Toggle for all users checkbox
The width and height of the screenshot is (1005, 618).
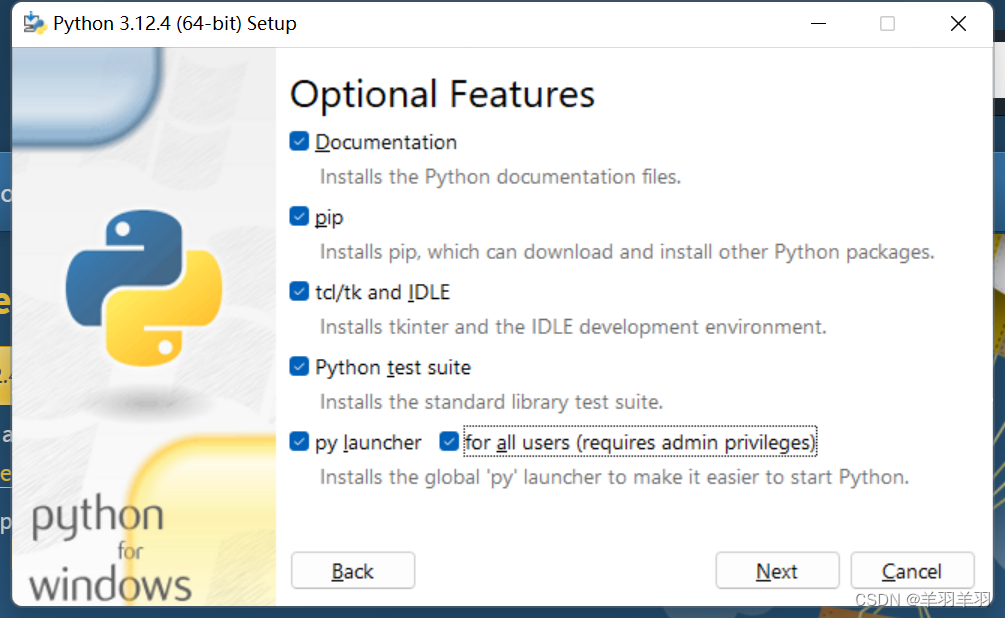coord(449,441)
